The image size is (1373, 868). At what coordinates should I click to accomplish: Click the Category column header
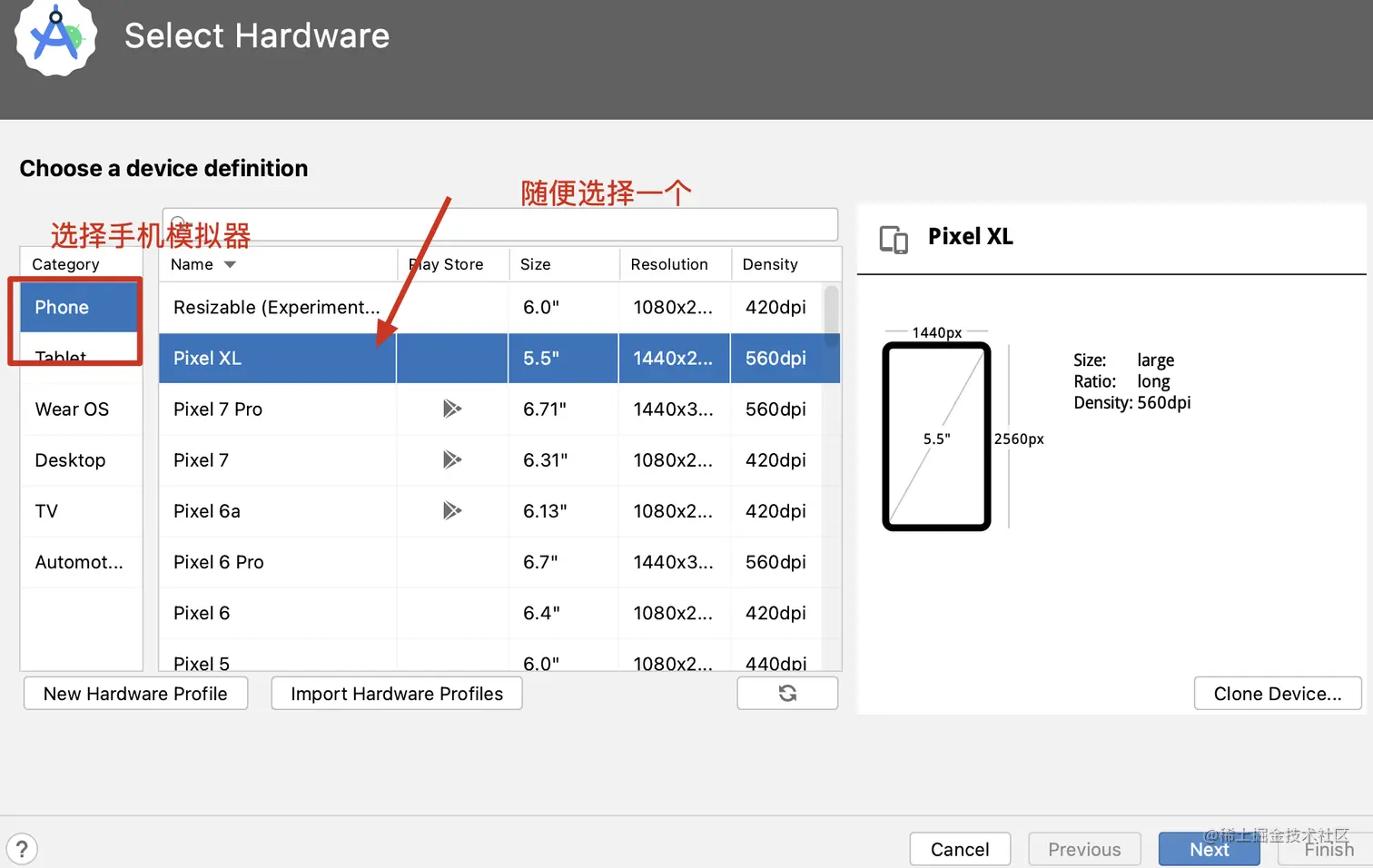[81, 264]
